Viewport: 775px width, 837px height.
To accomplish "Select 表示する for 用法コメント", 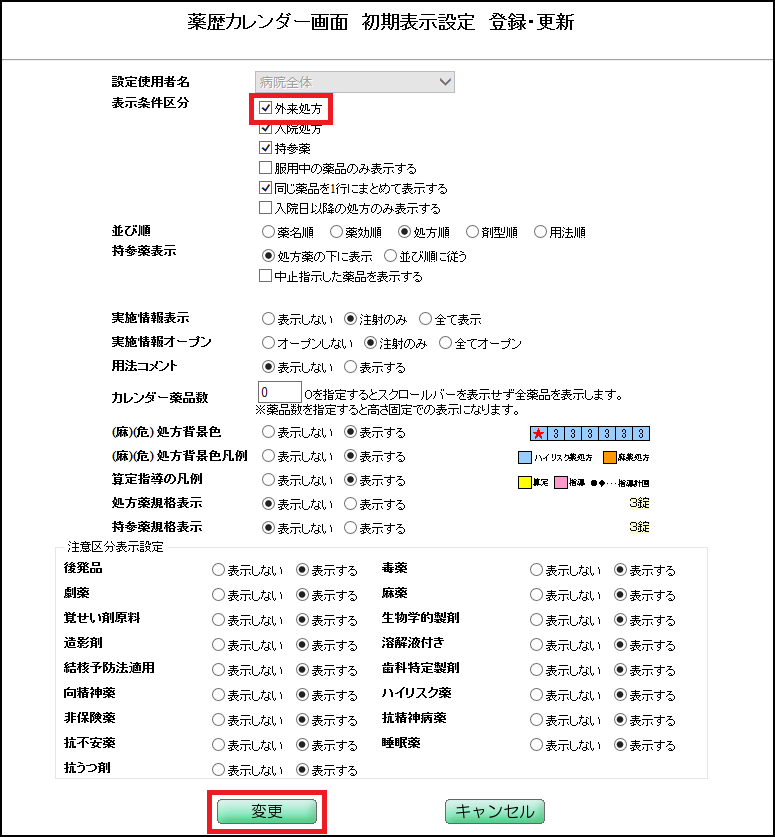I will pyautogui.click(x=350, y=367).
